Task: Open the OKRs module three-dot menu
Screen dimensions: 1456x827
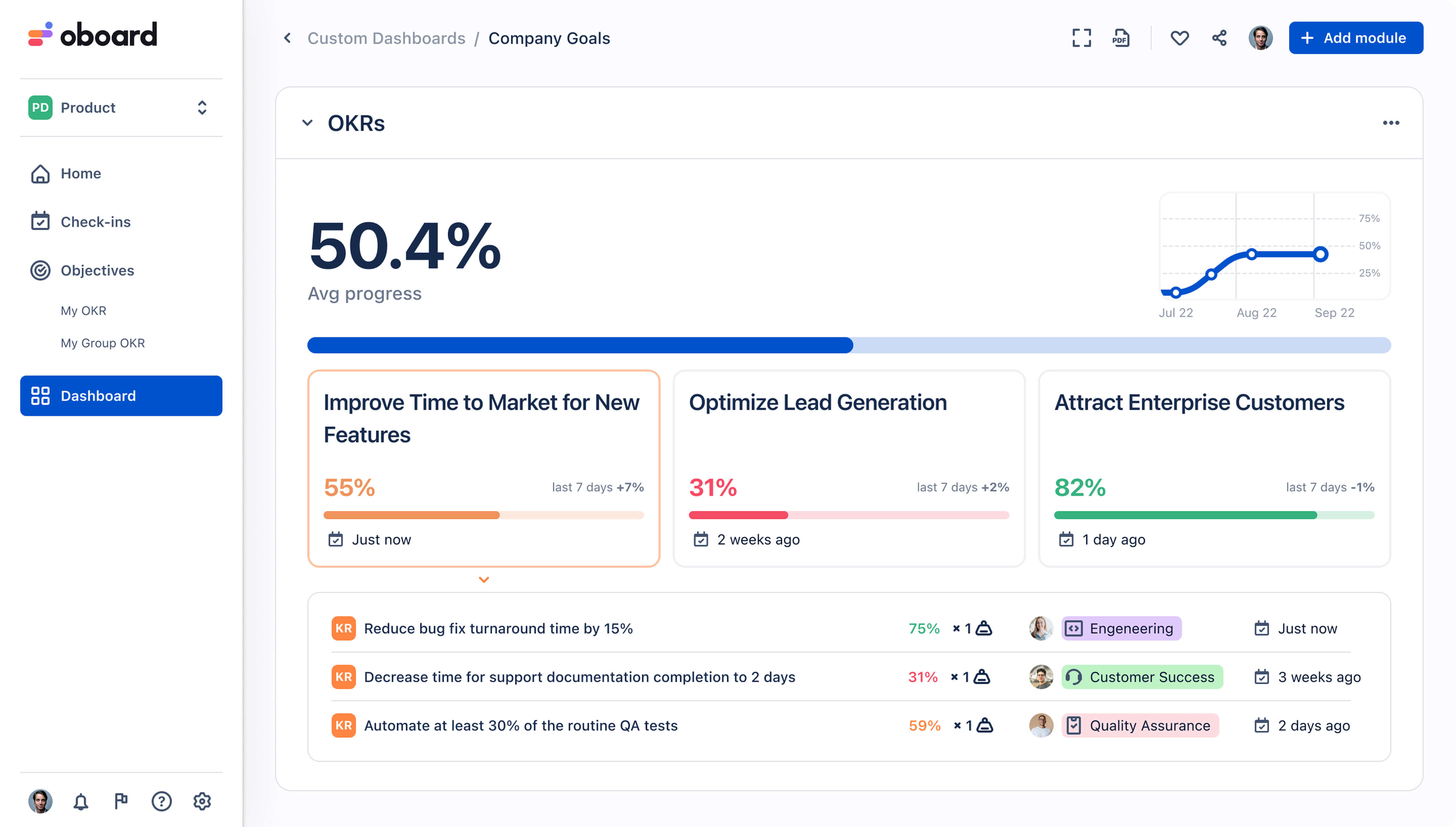Action: point(1391,123)
